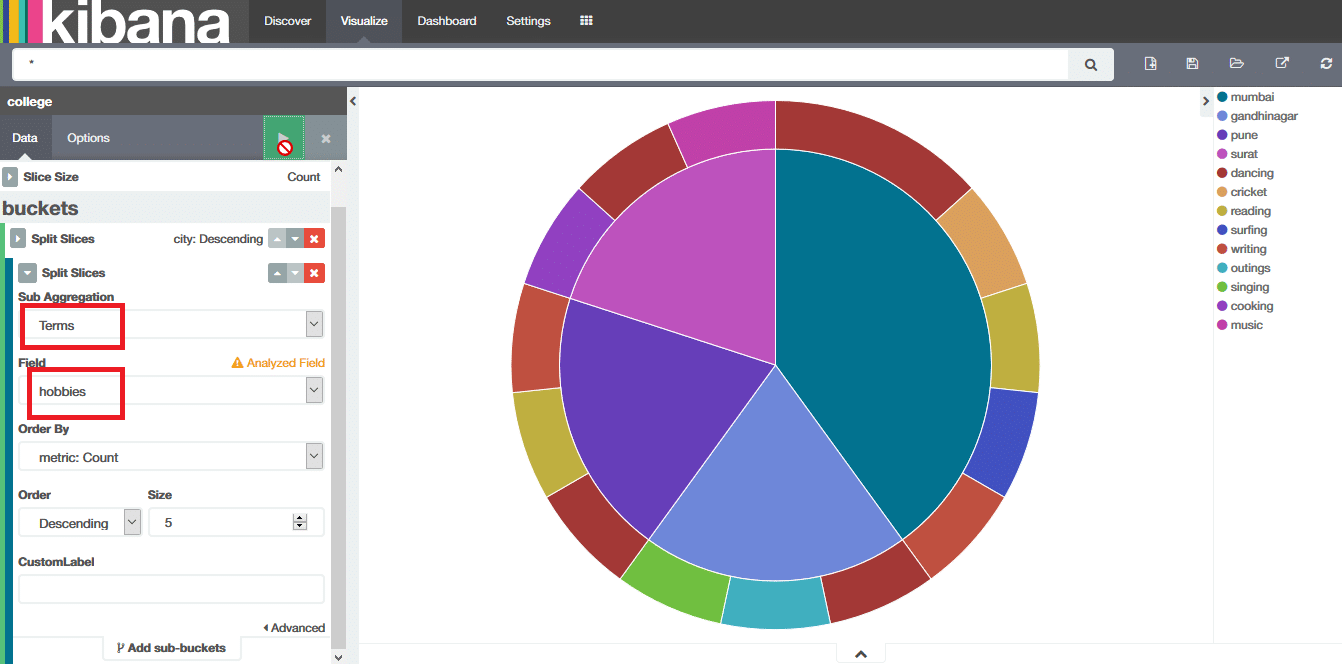1342x664 pixels.
Task: Discard changes with the gray X button
Action: [x=326, y=138]
